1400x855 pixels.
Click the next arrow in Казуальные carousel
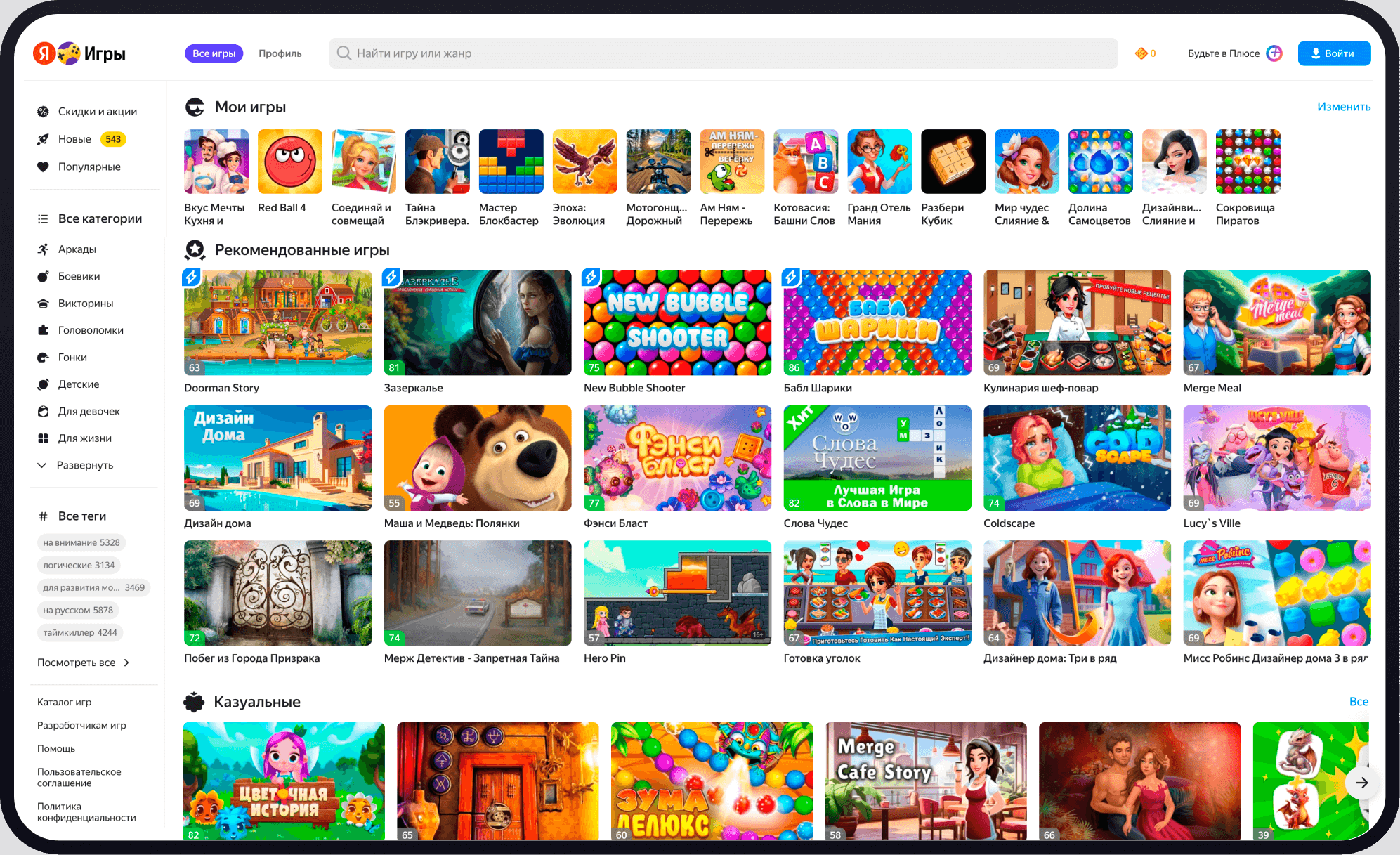click(x=1361, y=782)
